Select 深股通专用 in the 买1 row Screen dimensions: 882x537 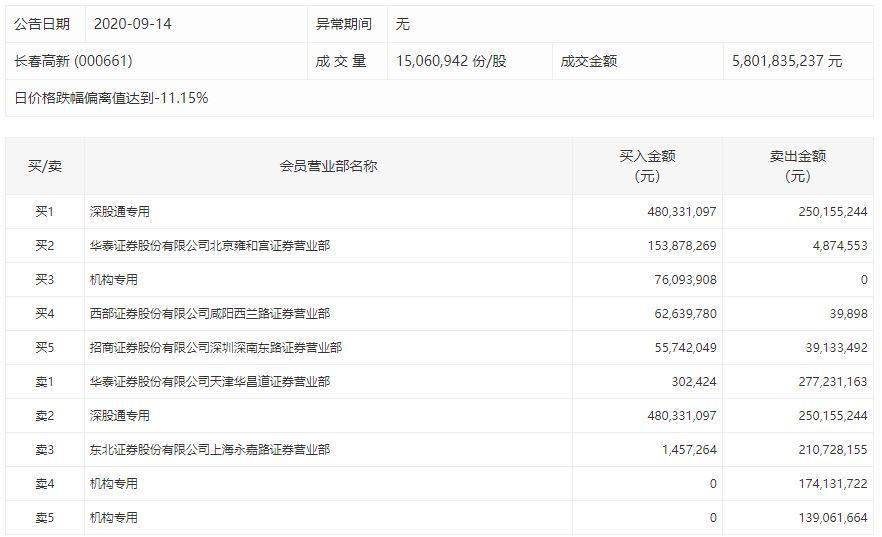[x=120, y=211]
